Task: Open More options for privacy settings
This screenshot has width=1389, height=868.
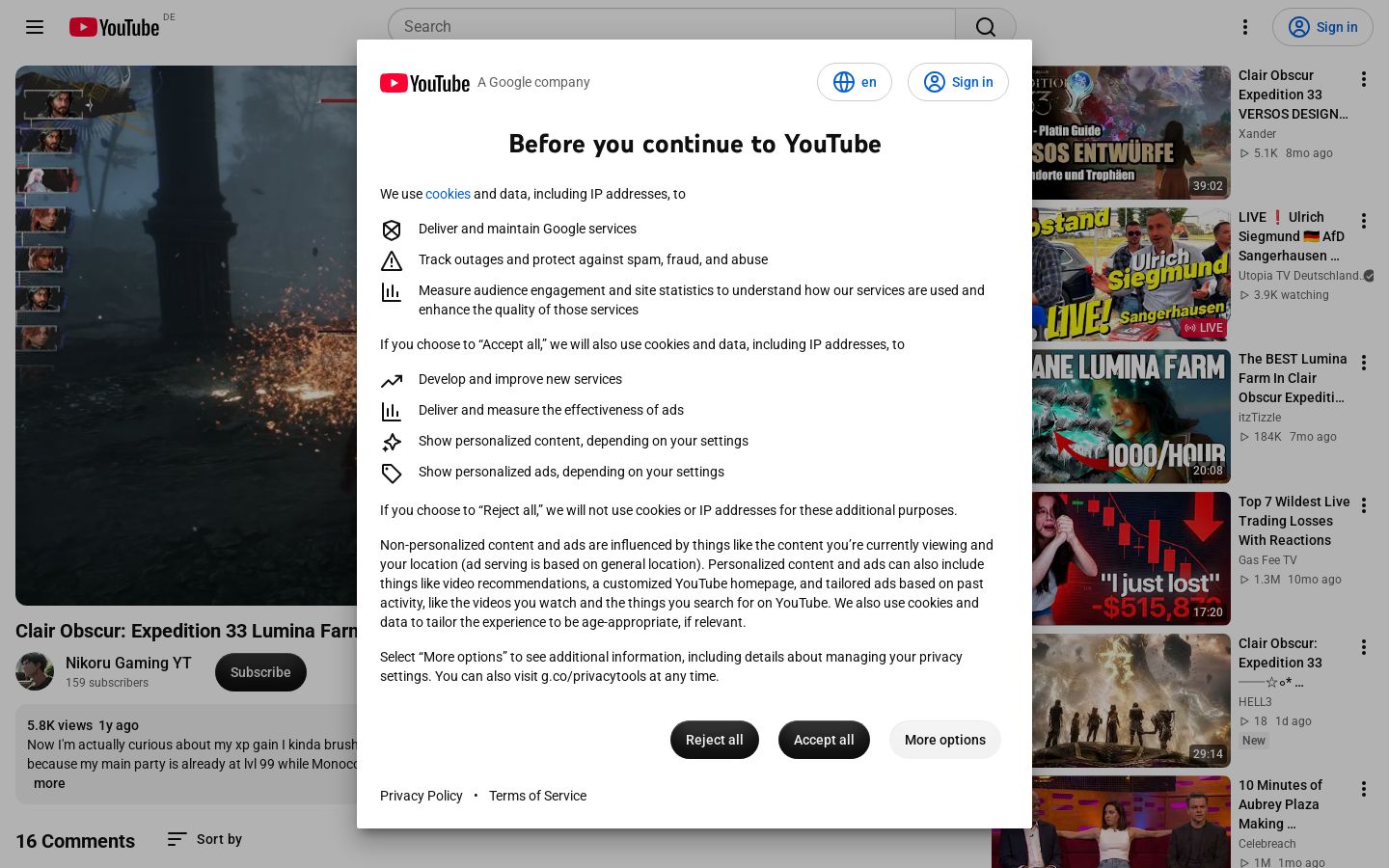Action: (945, 740)
